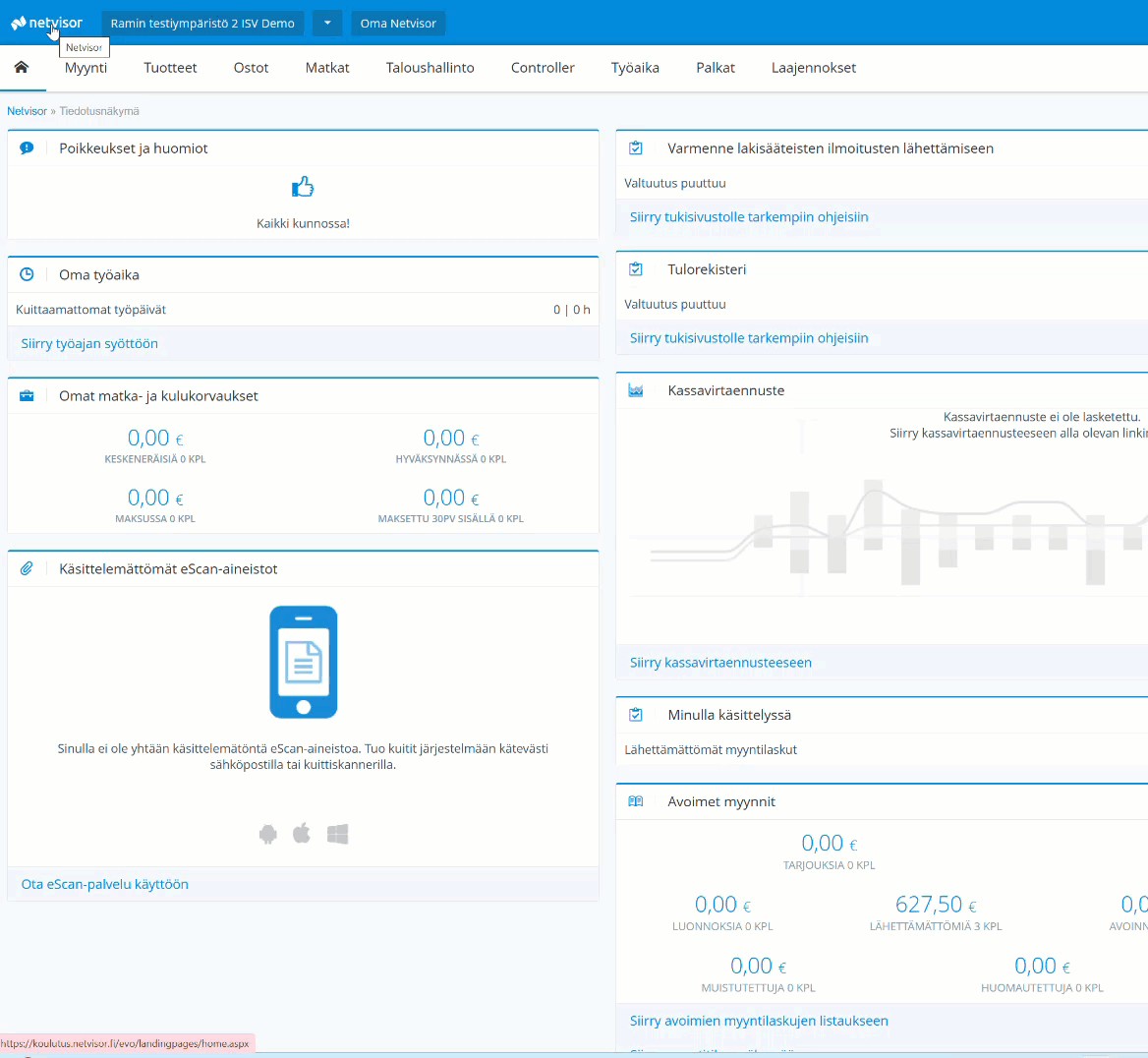Click the Valtuutus puuttuu text under Tulorekisteri

tap(674, 304)
